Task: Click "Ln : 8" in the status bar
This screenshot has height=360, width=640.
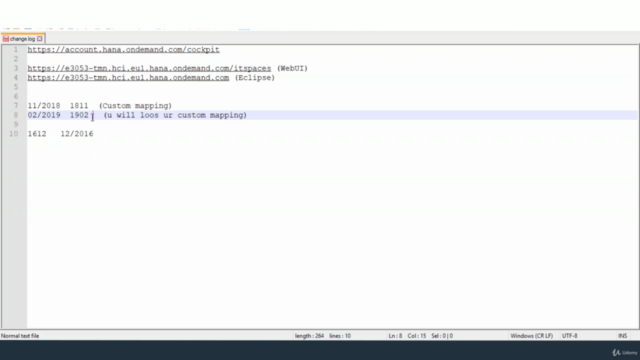Action: coord(395,336)
